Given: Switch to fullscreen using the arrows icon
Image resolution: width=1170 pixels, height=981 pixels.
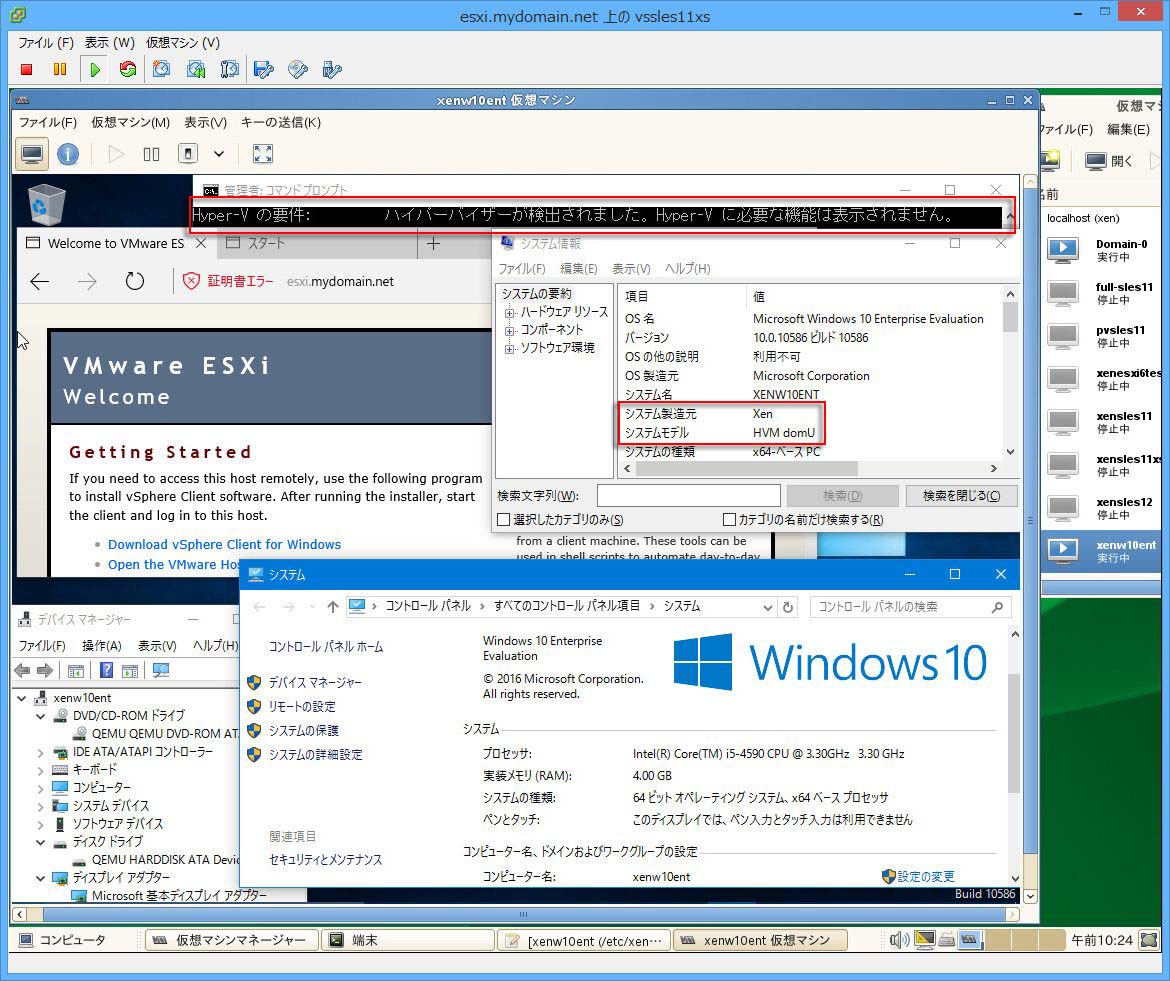Looking at the screenshot, I should [x=263, y=154].
